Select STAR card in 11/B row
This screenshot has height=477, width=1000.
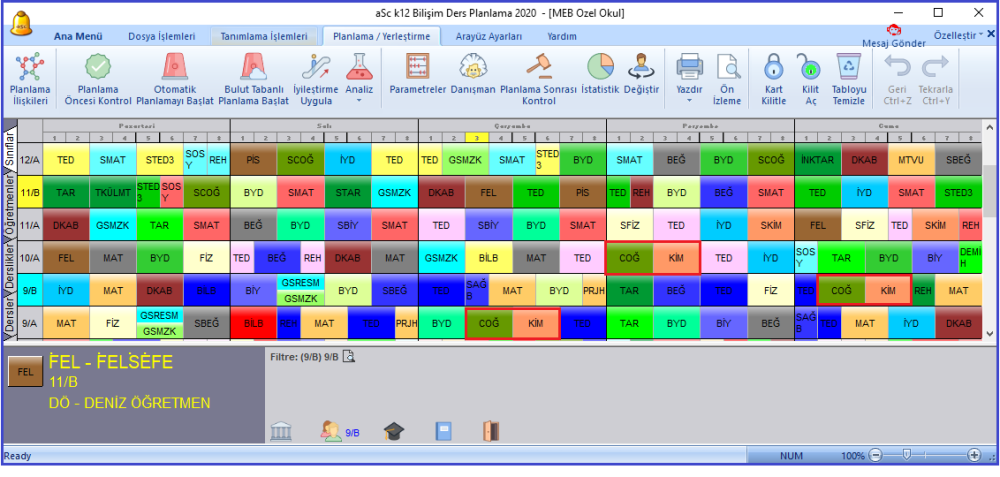point(348,192)
